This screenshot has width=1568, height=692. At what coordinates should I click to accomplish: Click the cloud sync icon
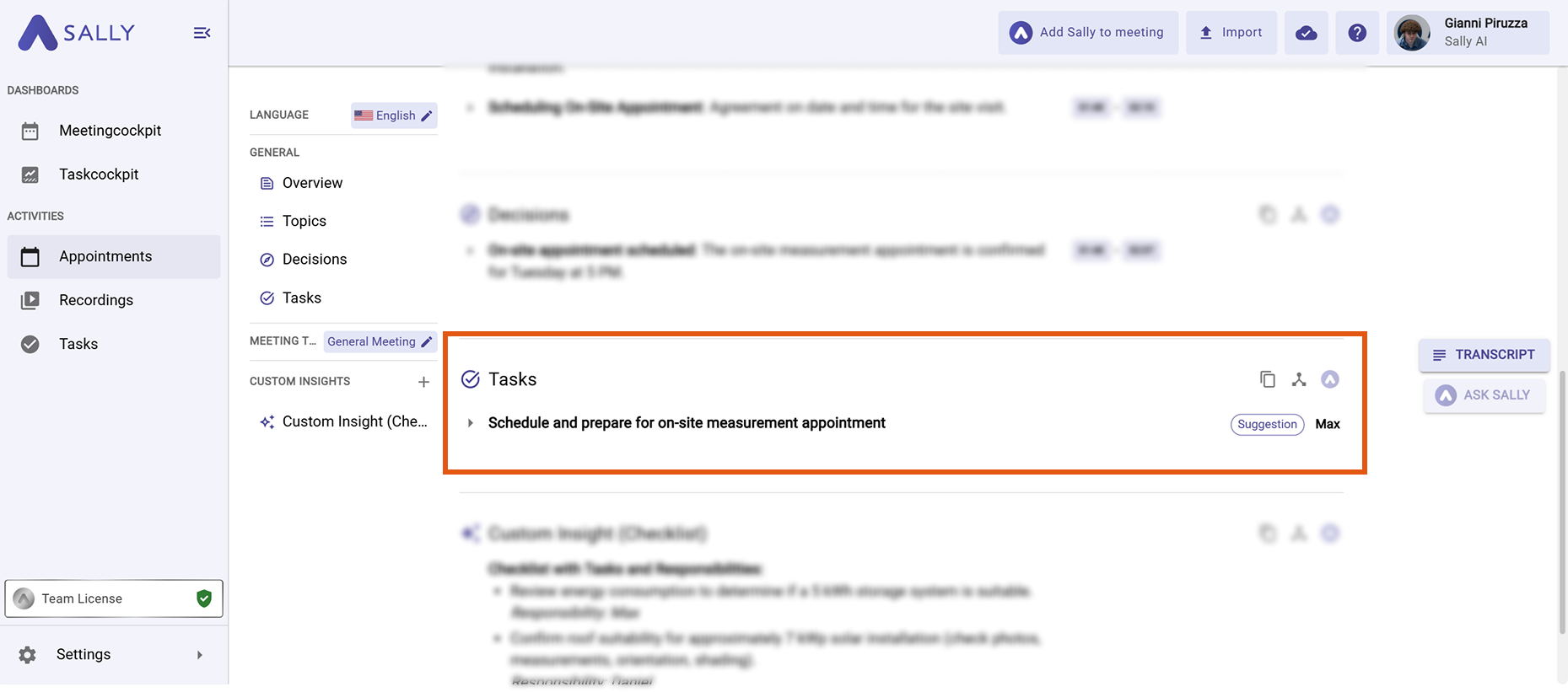pos(1306,33)
